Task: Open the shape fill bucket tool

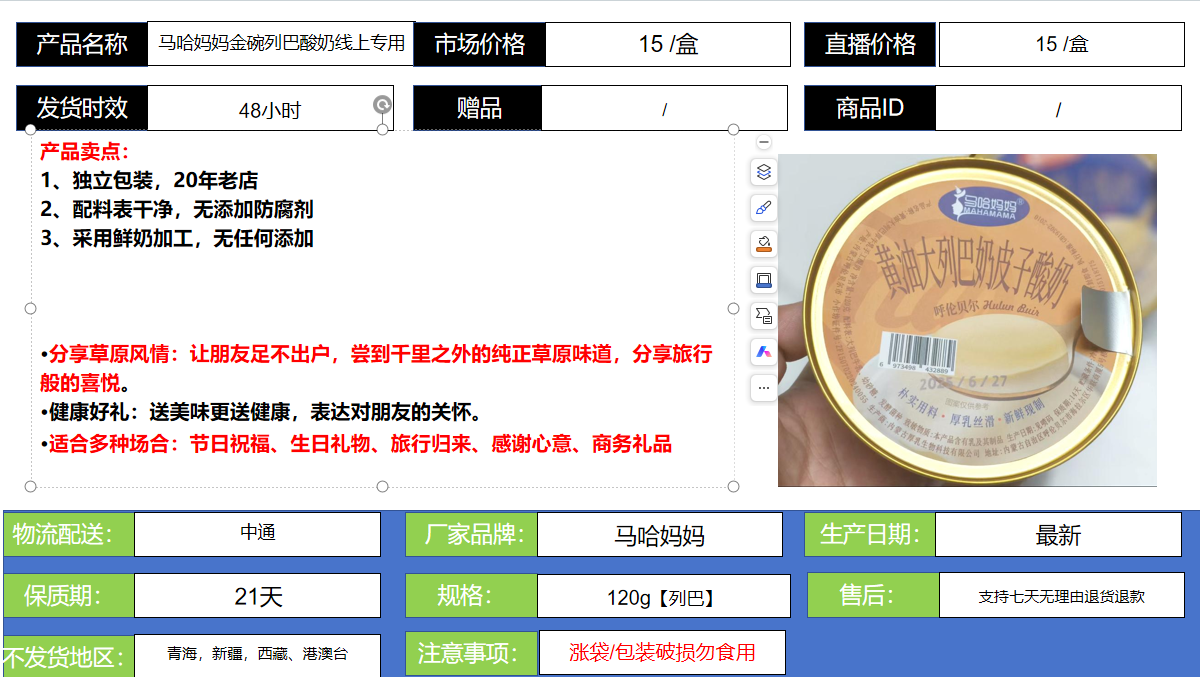Action: pyautogui.click(x=764, y=244)
